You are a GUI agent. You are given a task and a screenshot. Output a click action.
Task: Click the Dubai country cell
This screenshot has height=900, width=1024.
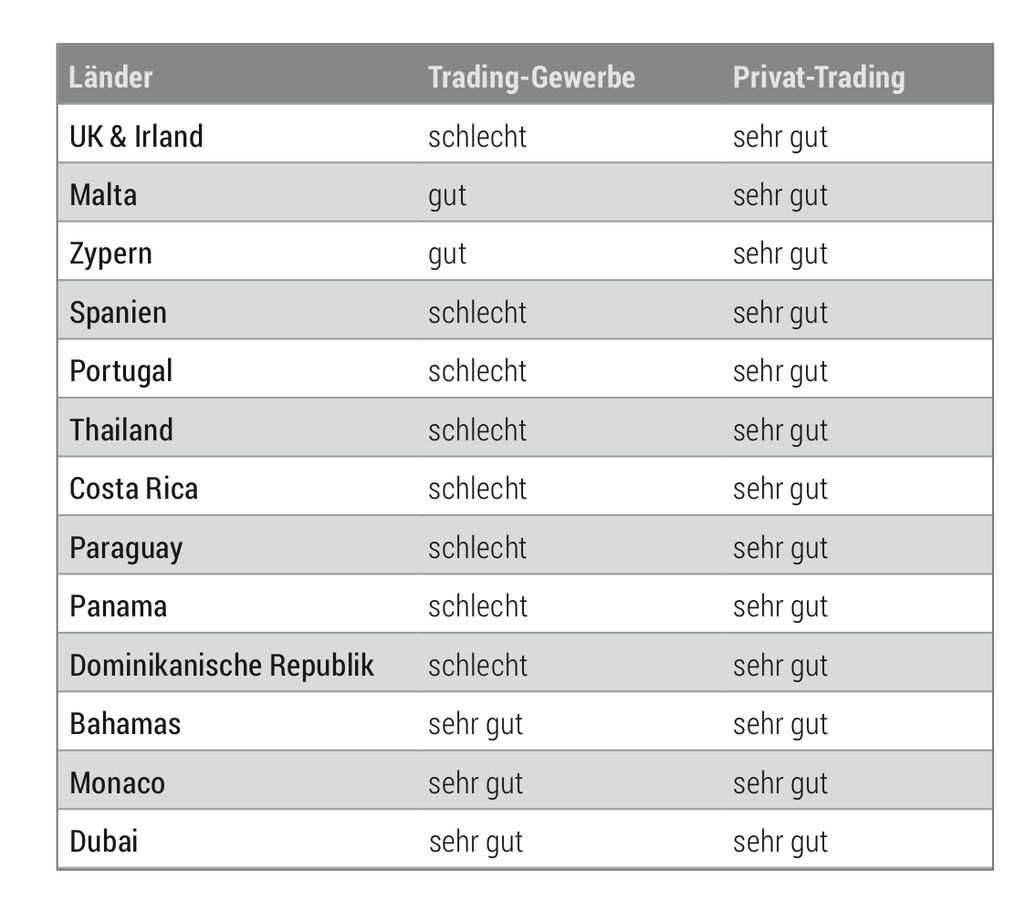coord(103,841)
